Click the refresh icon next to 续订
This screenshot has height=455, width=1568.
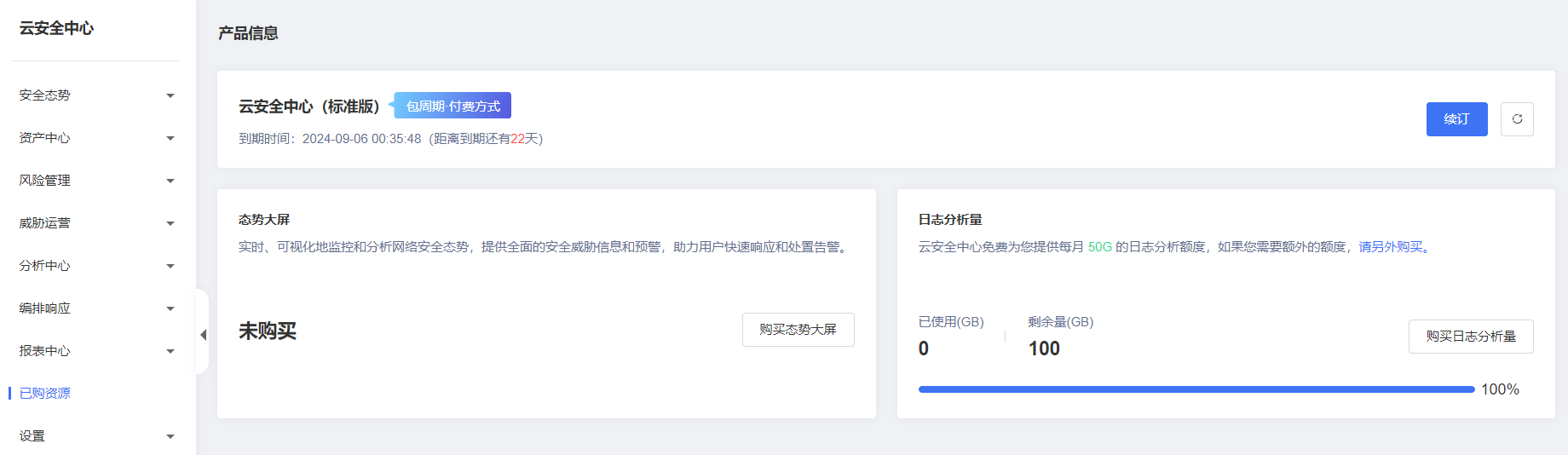coord(1517,119)
